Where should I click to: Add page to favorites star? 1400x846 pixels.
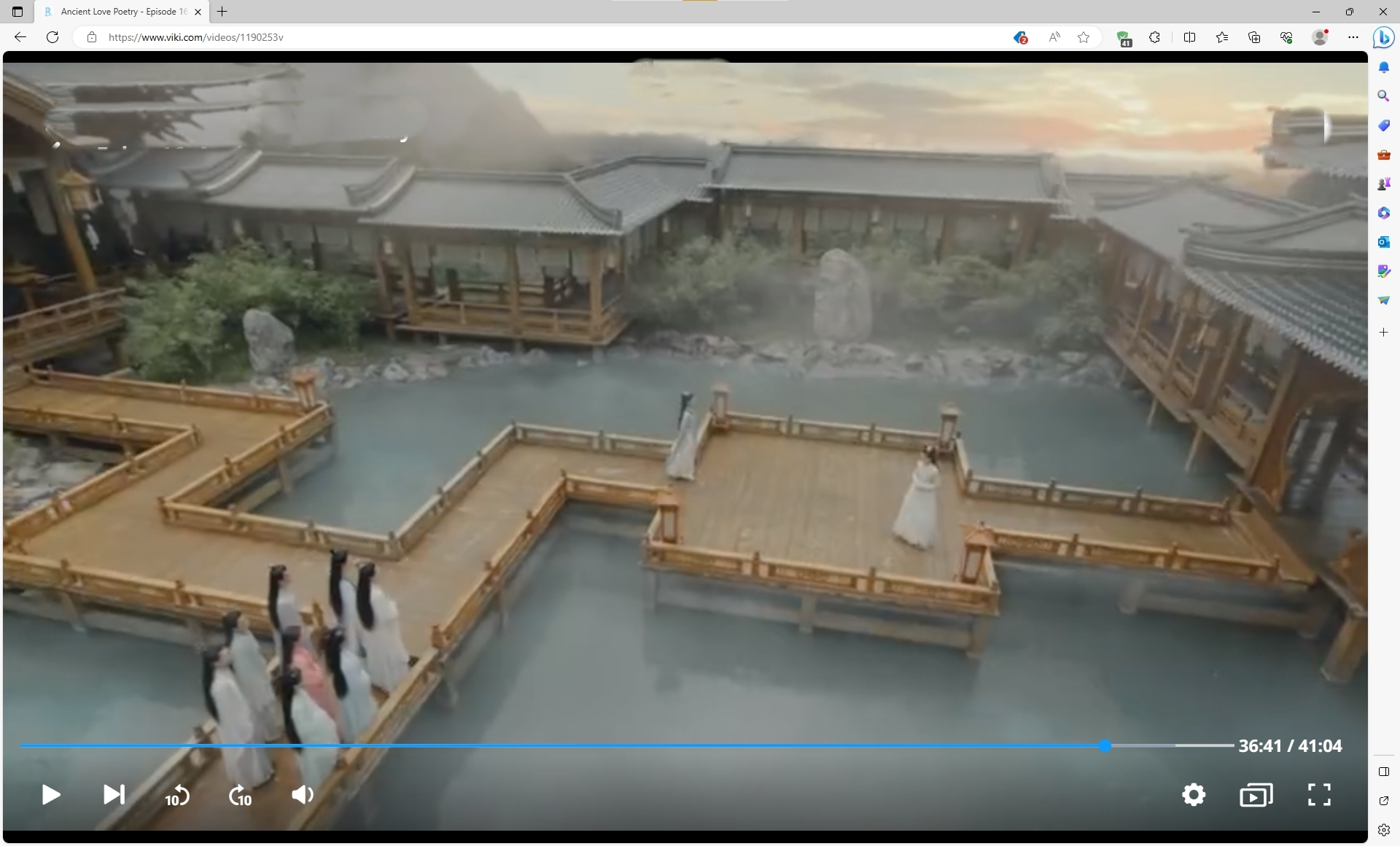tap(1084, 37)
